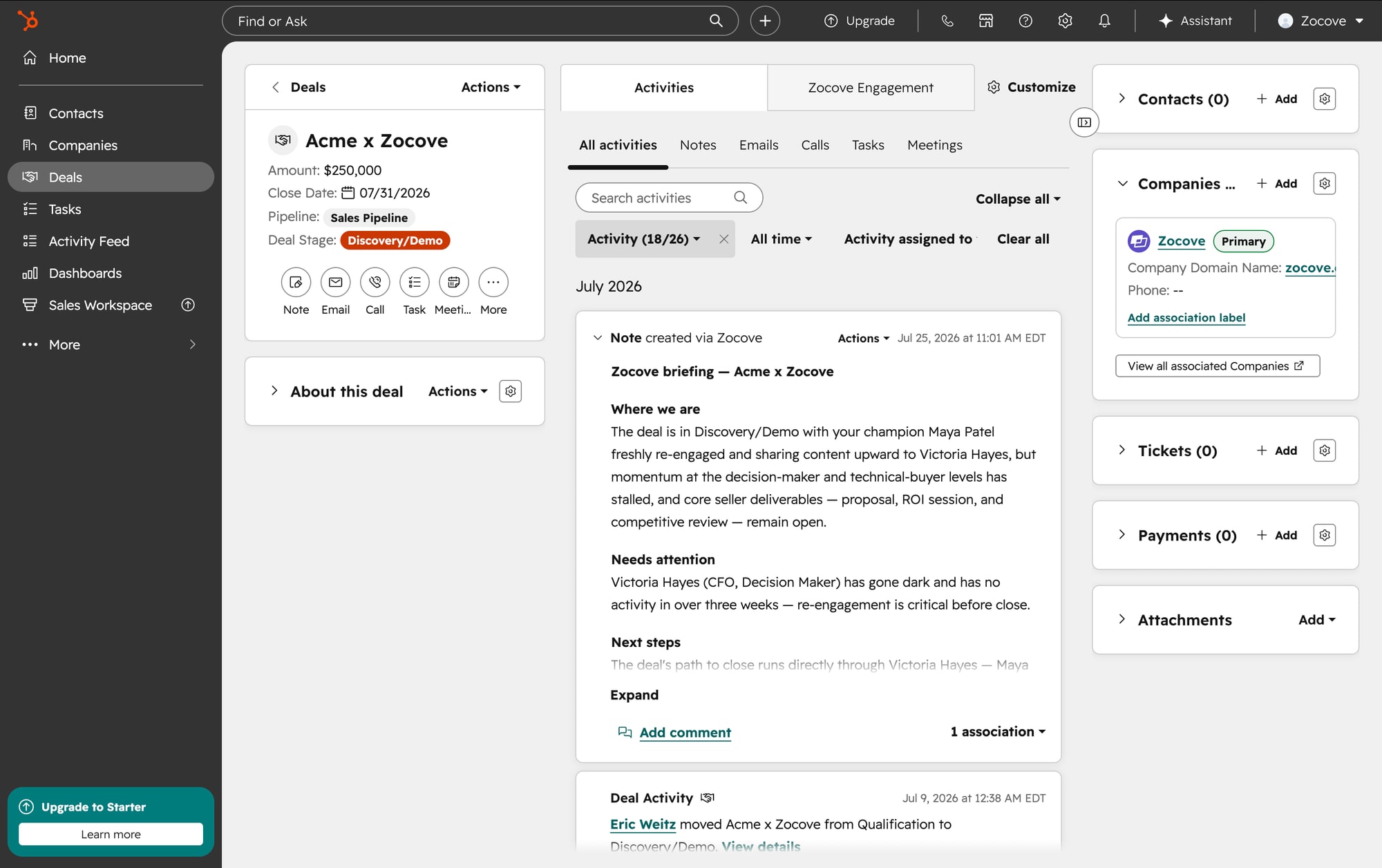1382x868 pixels.
Task: Remove the Activity filter with X
Action: click(723, 239)
